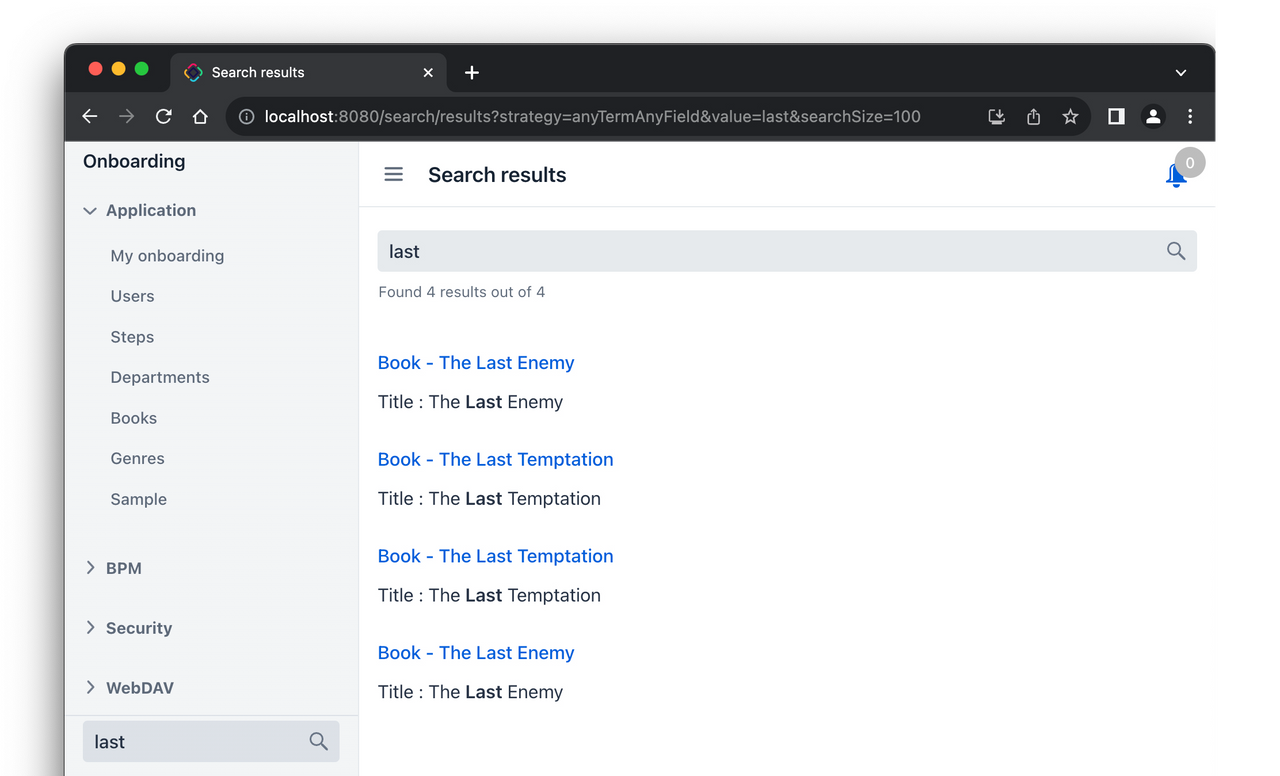Select Departments from the sidebar
1280x776 pixels.
(x=160, y=377)
